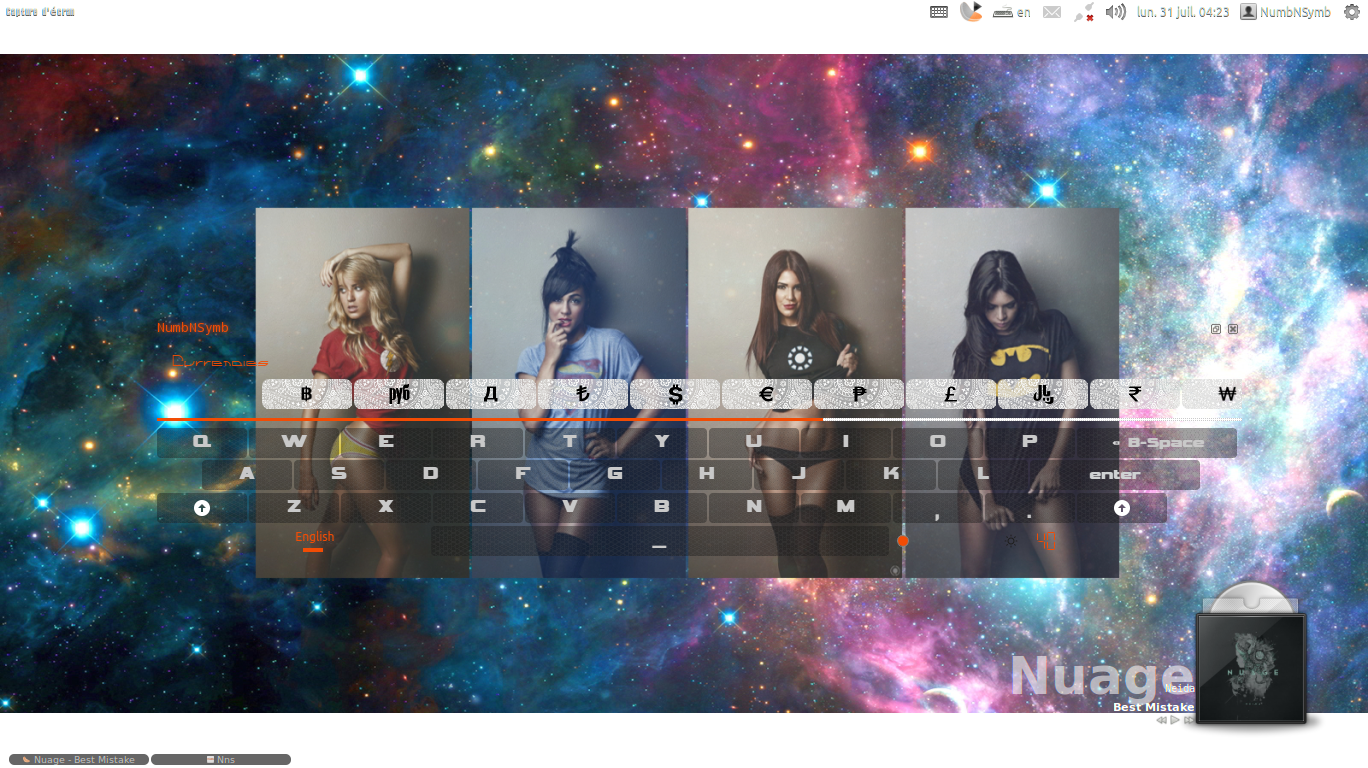Insert the Indian rupee symbol
This screenshot has width=1368, height=768.
coord(1134,394)
